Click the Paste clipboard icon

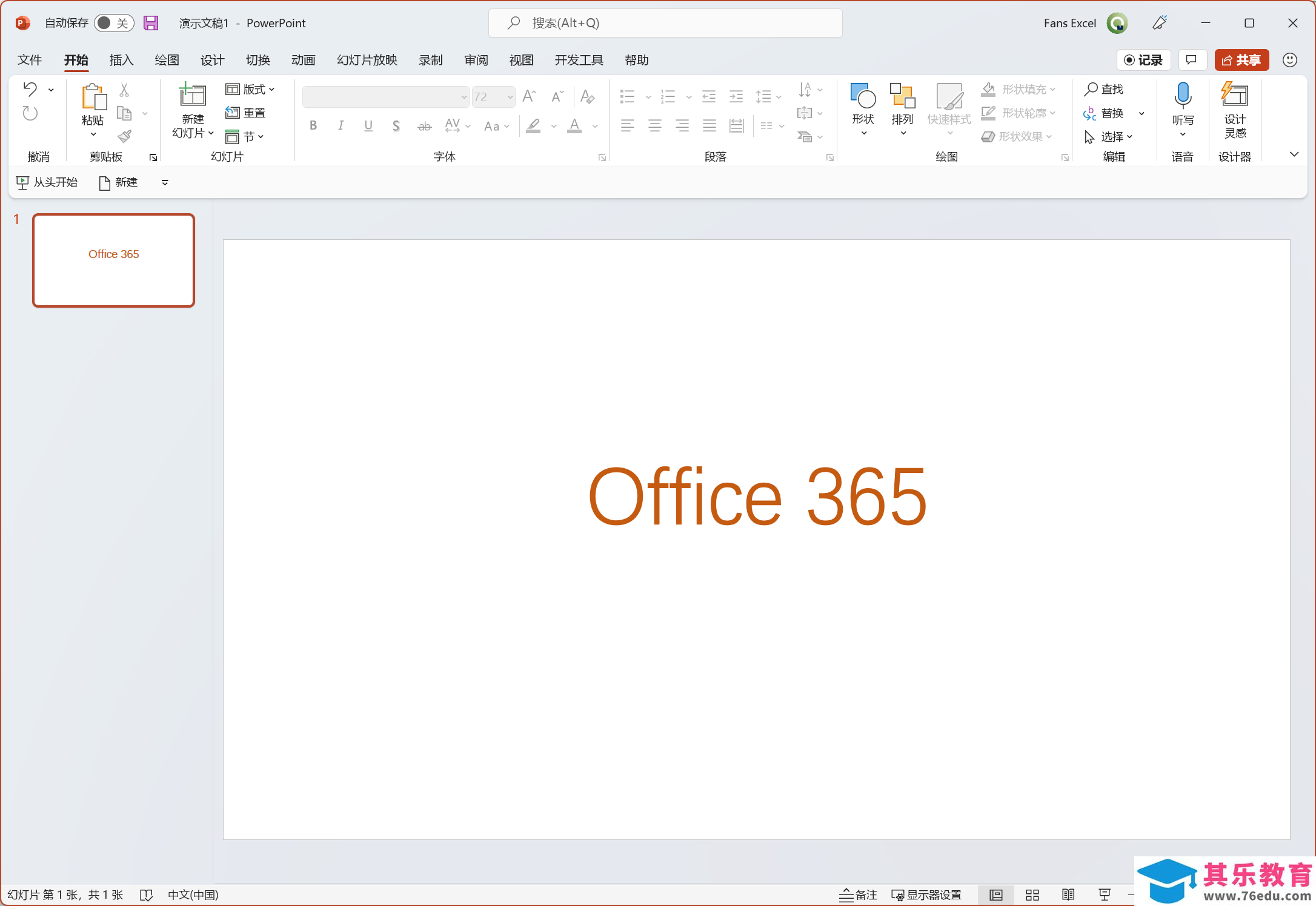click(x=93, y=96)
